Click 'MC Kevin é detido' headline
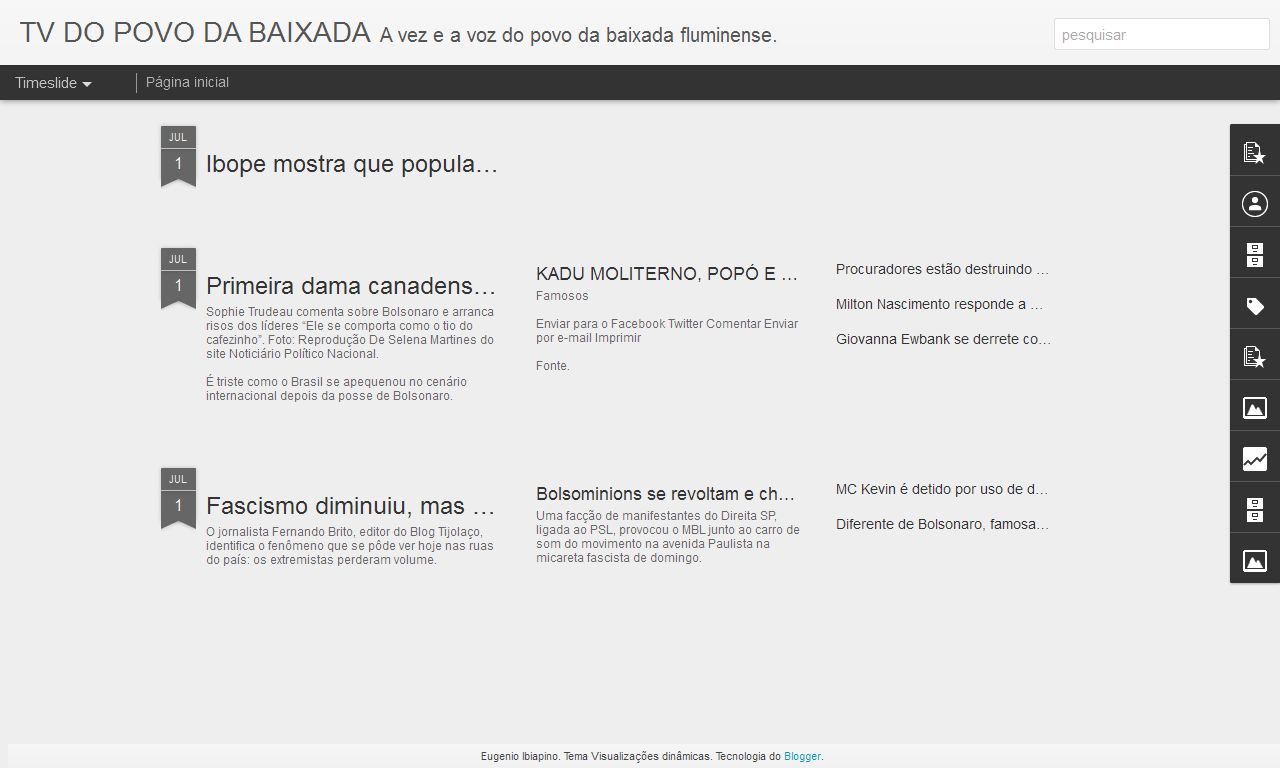Image resolution: width=1280 pixels, height=768 pixels. (x=941, y=489)
